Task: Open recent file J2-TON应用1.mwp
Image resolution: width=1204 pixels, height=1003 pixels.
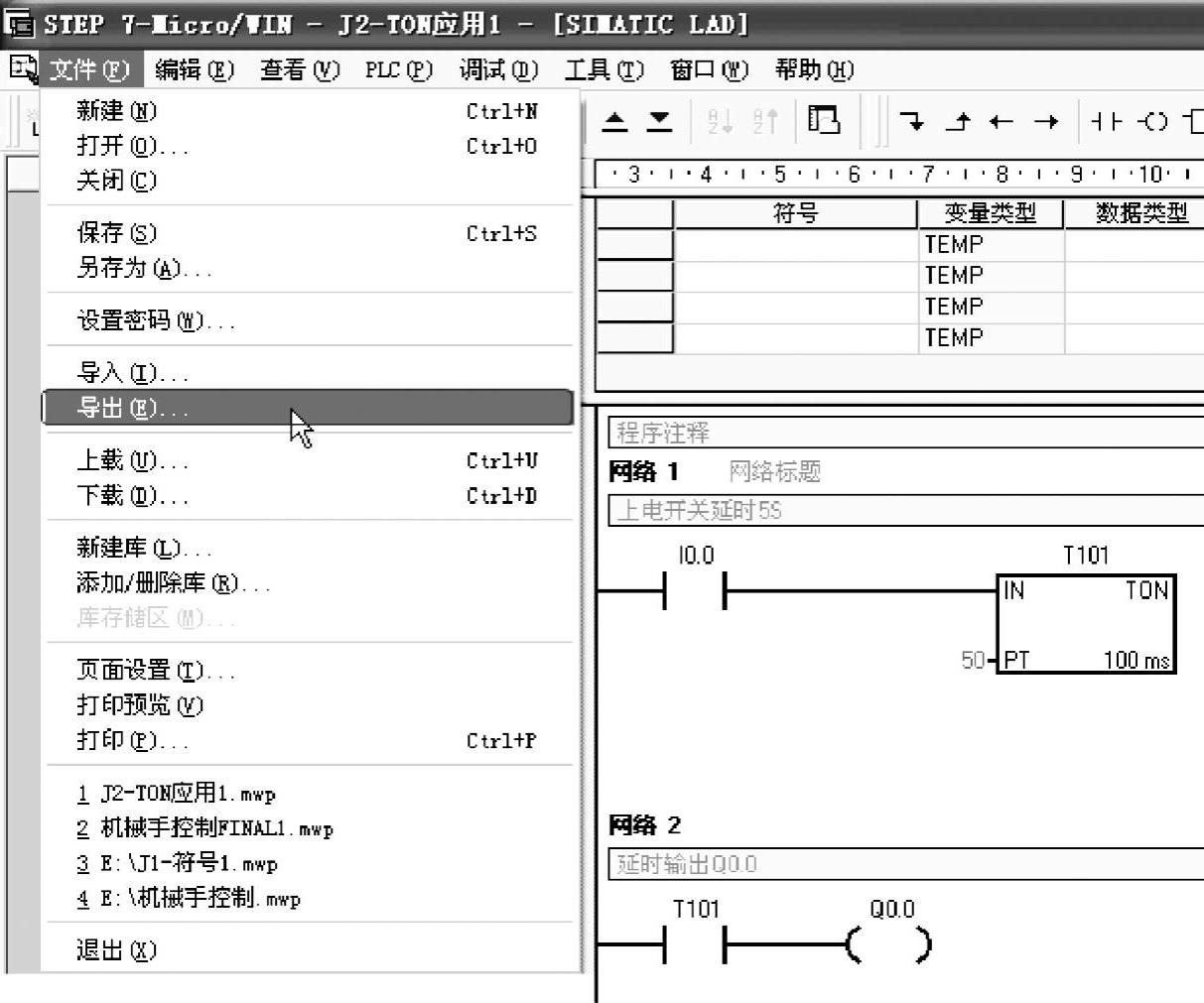Action: 309,794
